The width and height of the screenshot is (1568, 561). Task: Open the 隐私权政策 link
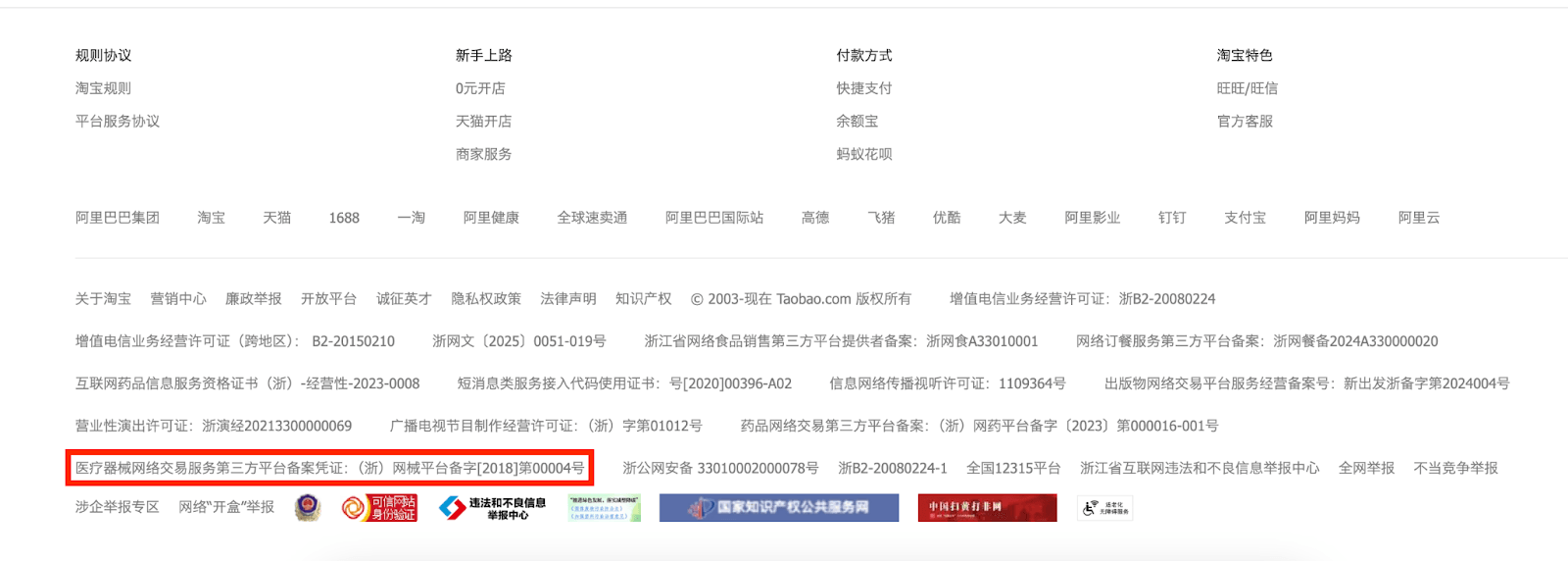pos(486,299)
